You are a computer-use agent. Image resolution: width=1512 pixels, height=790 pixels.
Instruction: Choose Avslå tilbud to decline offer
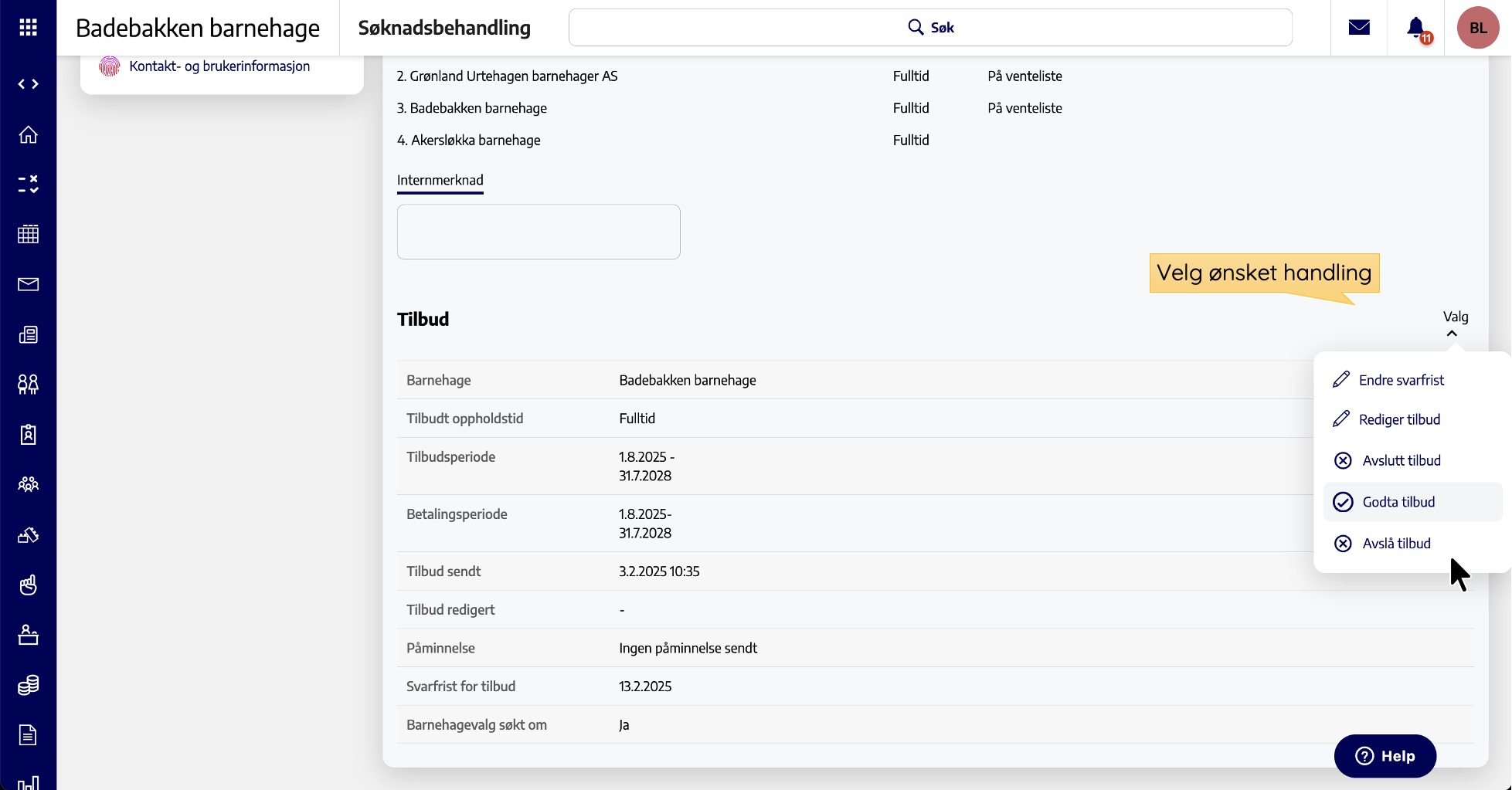click(x=1396, y=544)
